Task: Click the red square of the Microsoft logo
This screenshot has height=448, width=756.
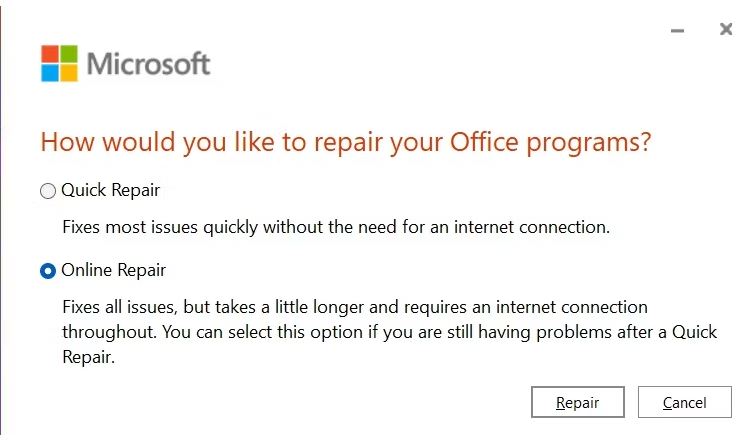Action: click(x=50, y=54)
